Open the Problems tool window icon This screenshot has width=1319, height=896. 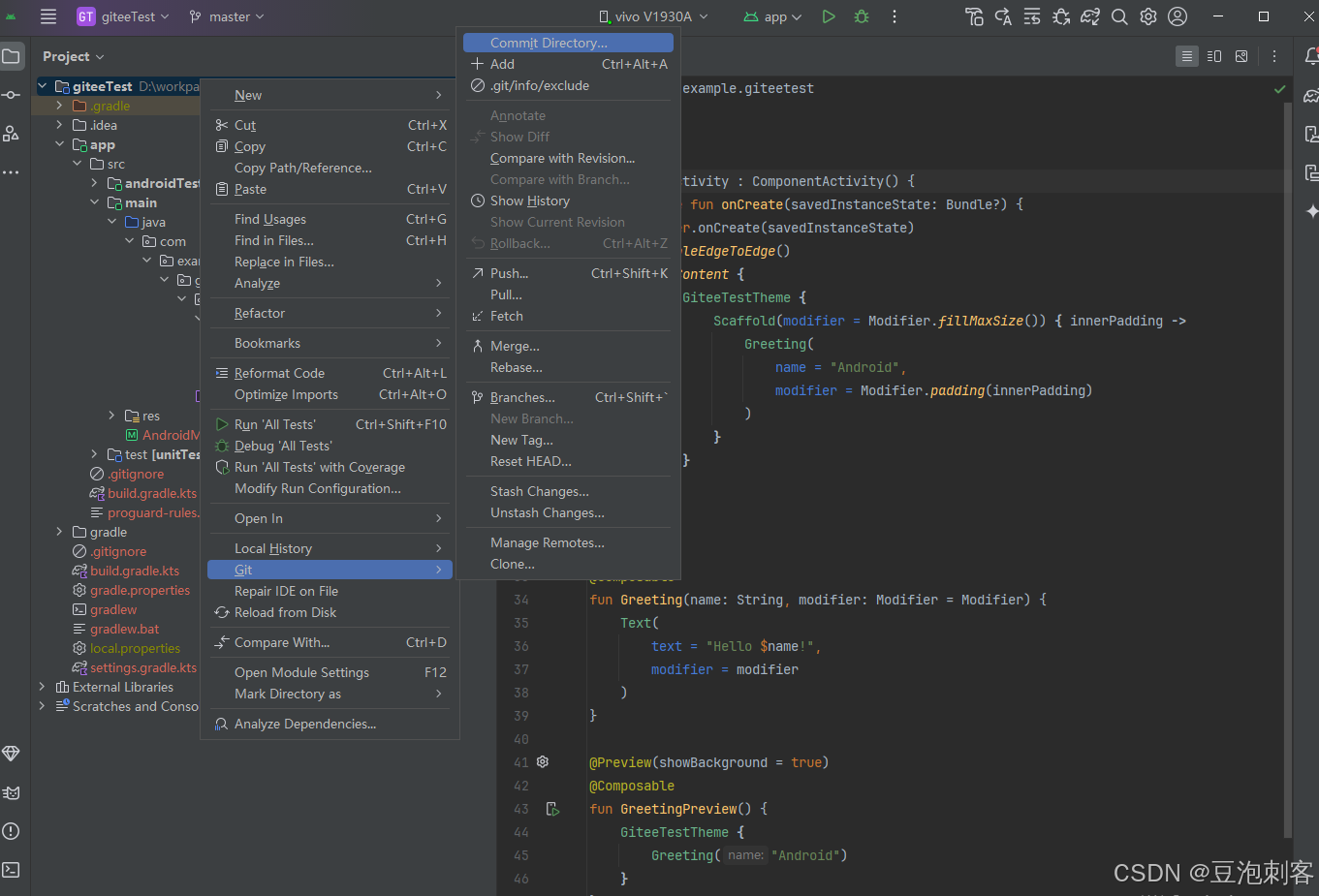(12, 831)
